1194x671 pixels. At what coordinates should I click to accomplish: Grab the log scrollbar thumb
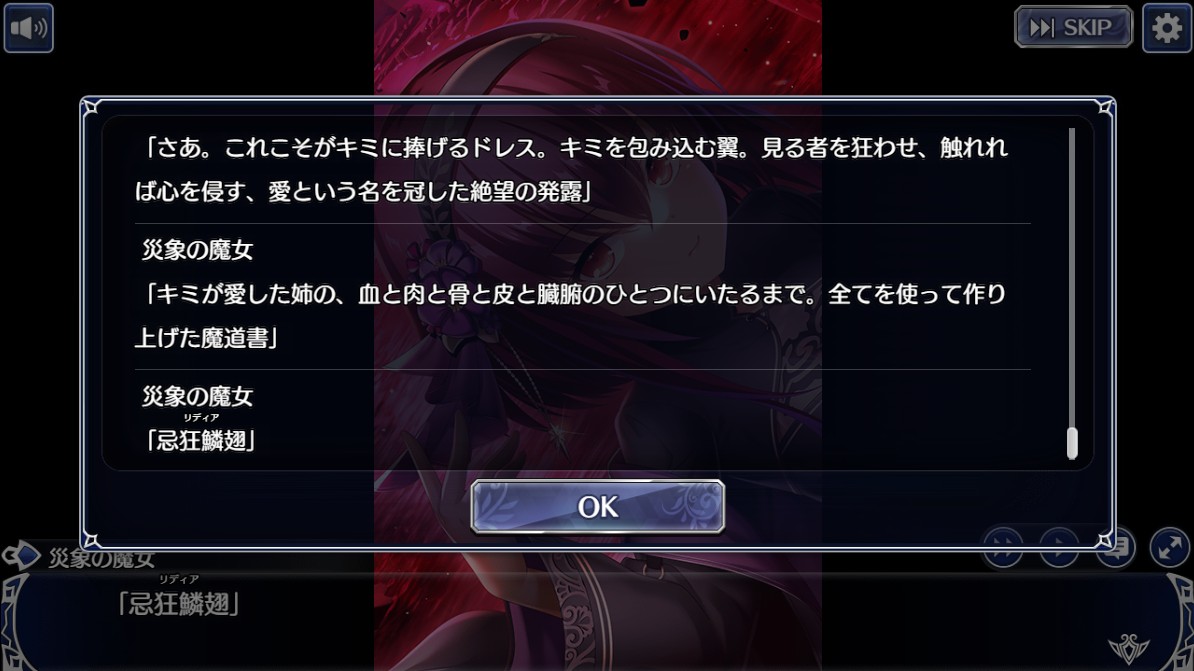(x=1072, y=443)
